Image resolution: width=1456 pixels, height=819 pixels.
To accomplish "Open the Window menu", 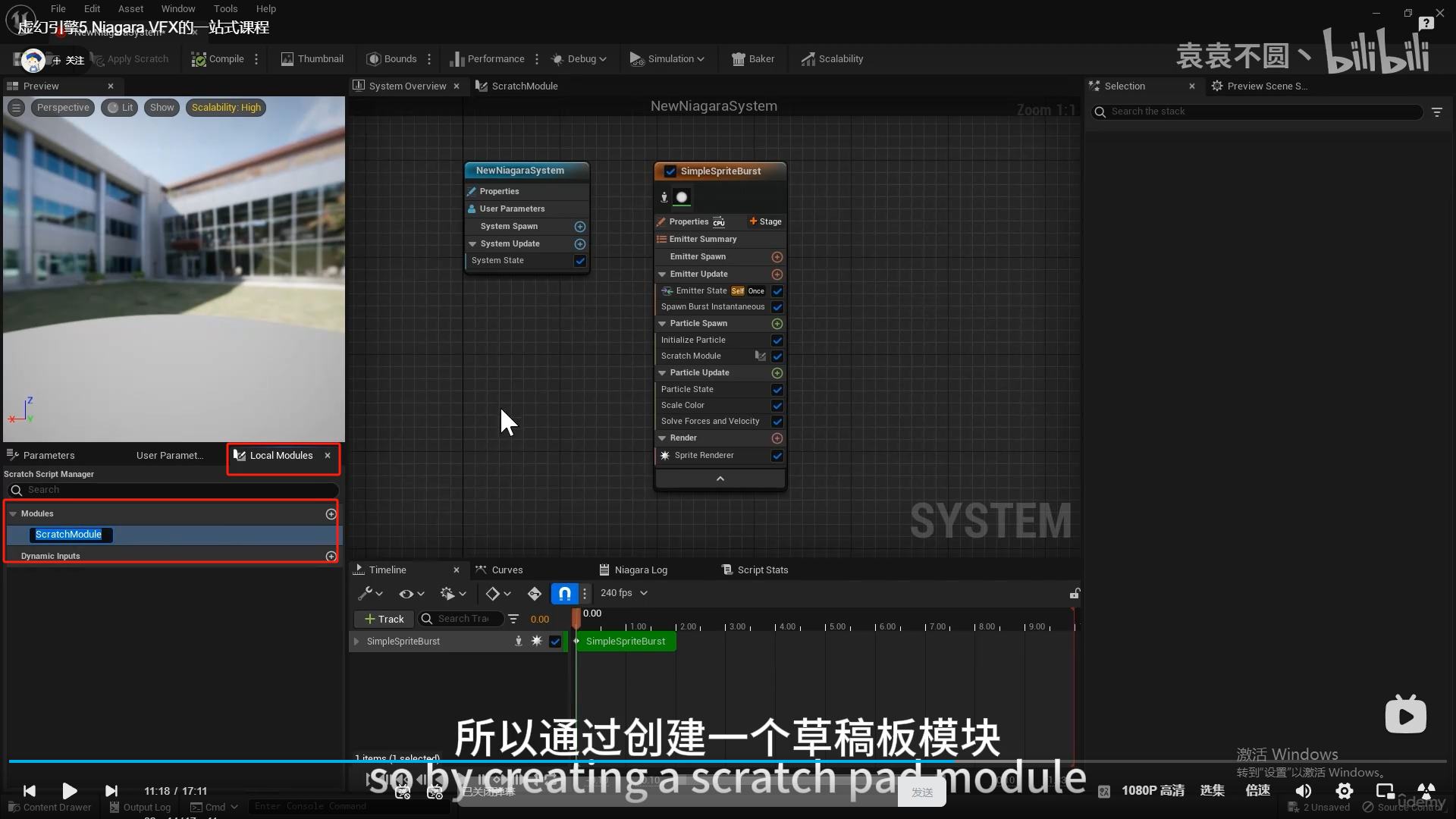I will coord(178,9).
